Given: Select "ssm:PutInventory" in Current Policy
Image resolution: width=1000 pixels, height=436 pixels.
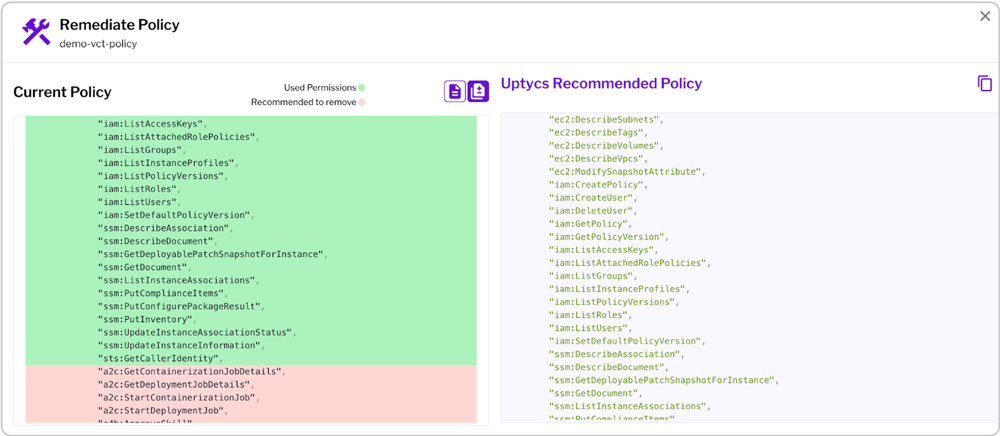Looking at the screenshot, I should click(147, 319).
